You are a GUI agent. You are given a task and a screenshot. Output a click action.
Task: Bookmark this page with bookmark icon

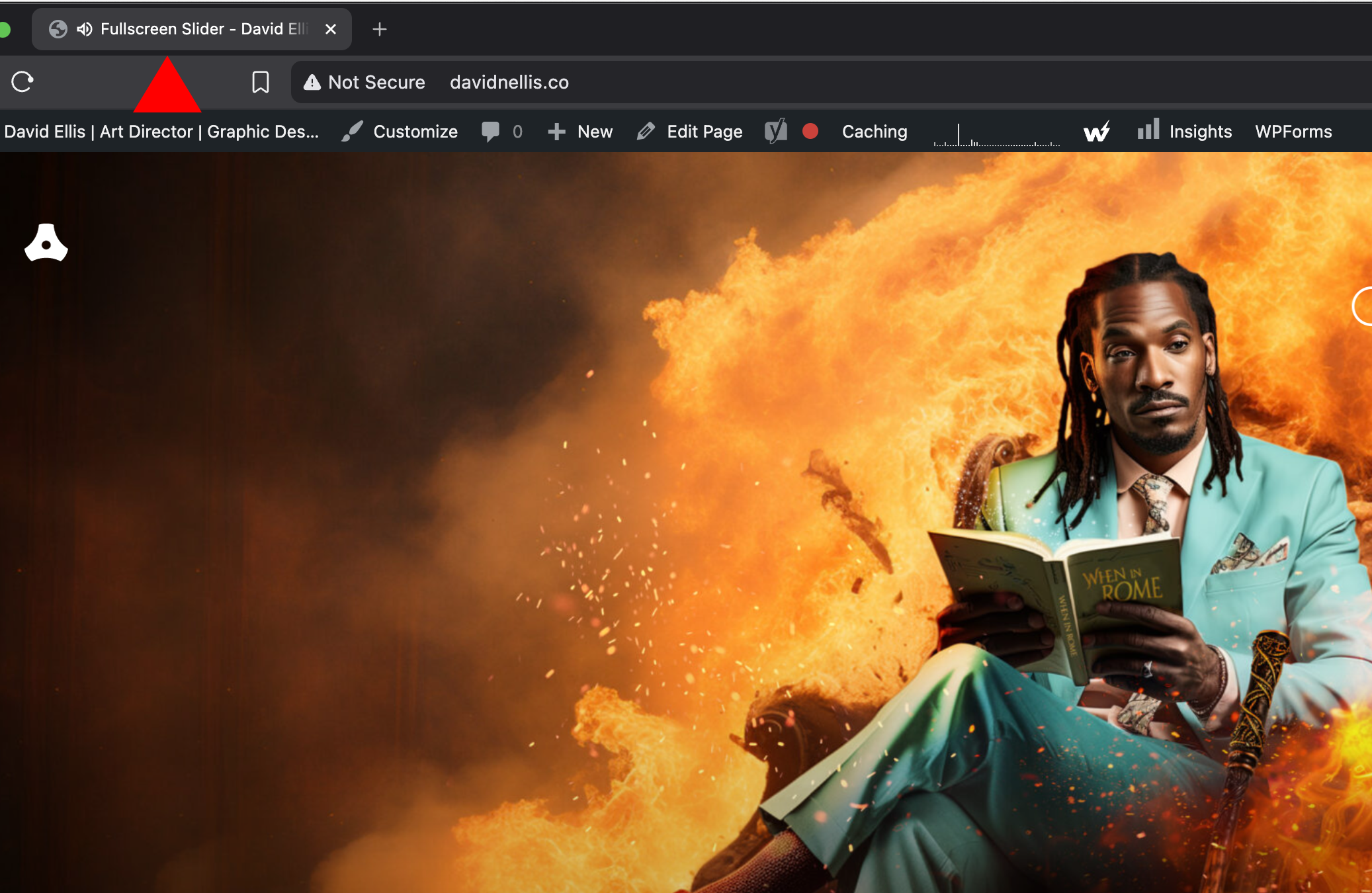click(x=261, y=82)
